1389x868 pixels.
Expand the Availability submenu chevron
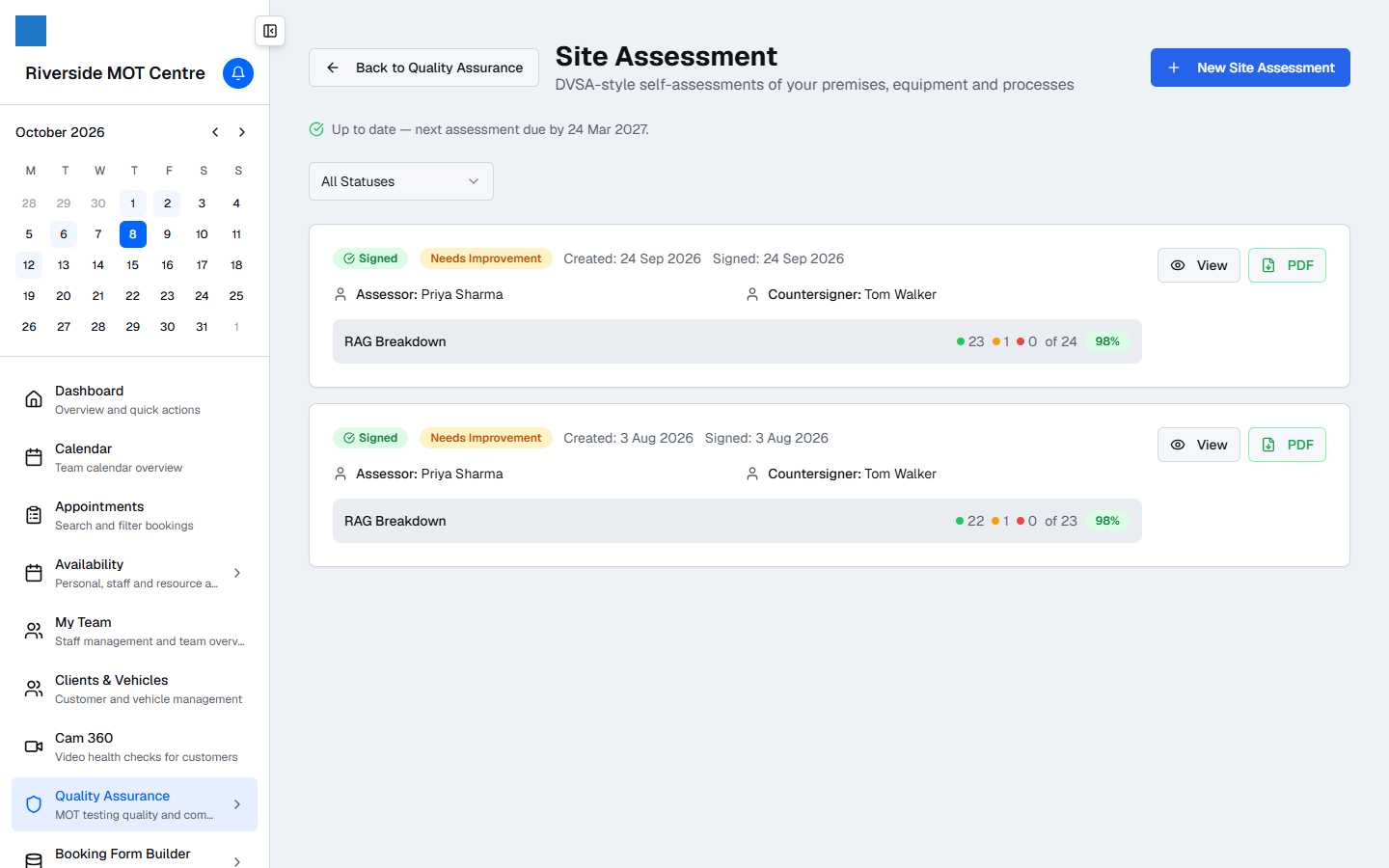(x=237, y=573)
